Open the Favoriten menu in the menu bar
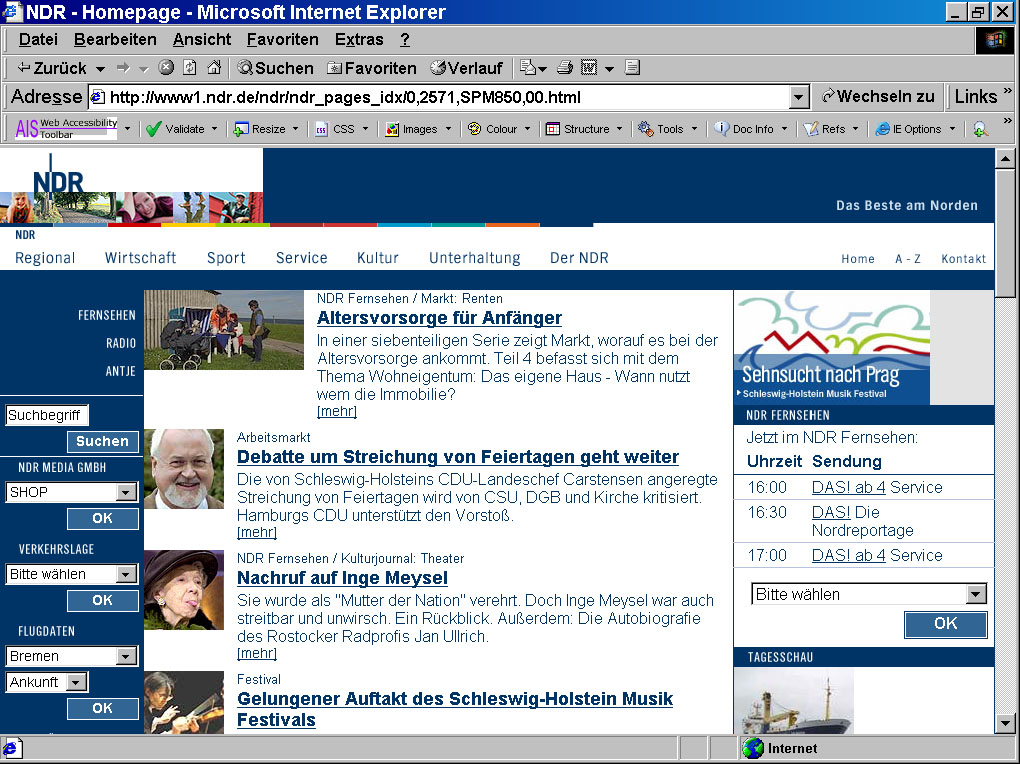1020x764 pixels. tap(282, 40)
